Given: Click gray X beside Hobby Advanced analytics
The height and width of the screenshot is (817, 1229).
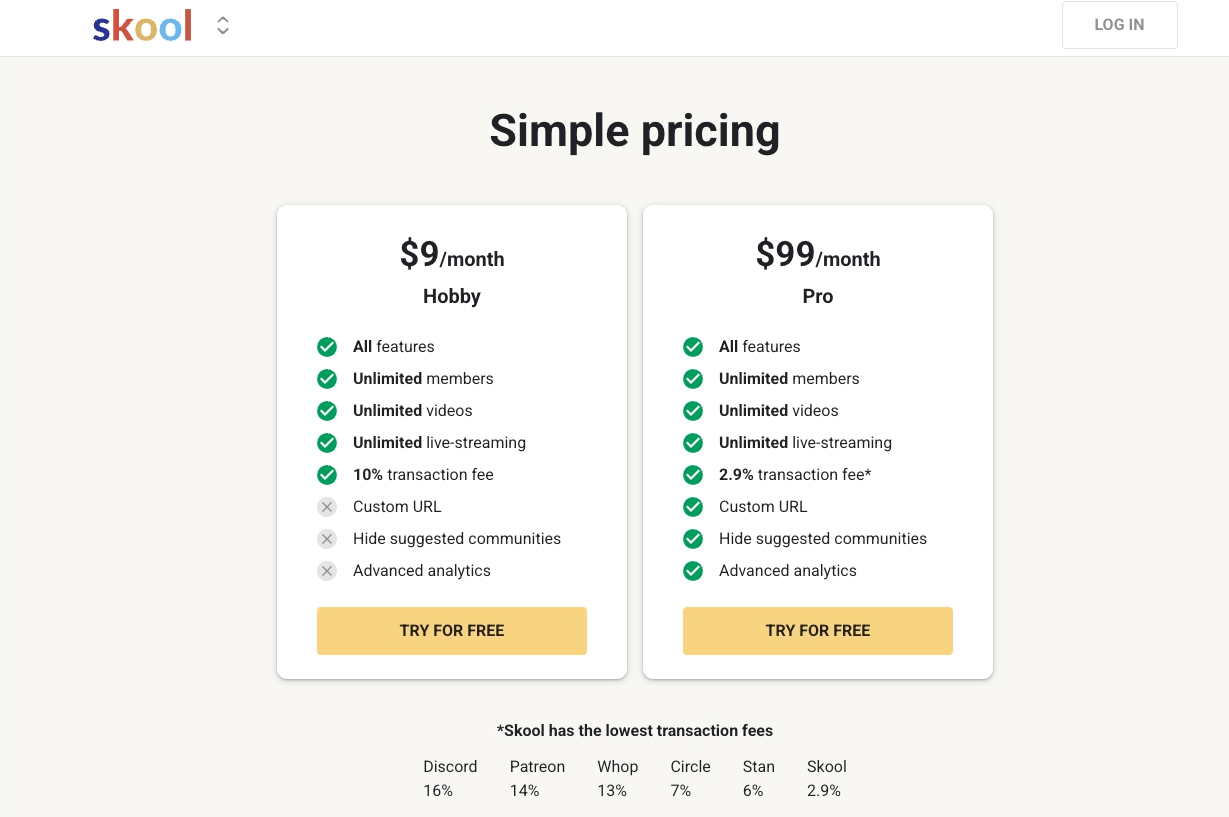Looking at the screenshot, I should 327,571.
